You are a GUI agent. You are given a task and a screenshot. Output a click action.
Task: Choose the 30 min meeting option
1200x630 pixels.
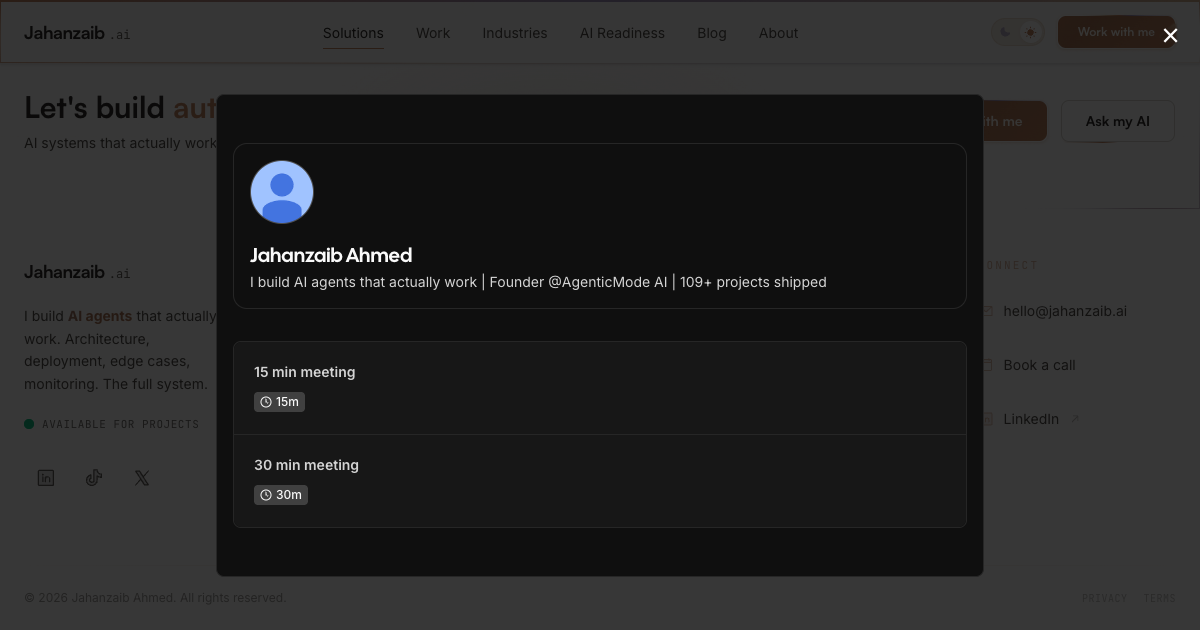pyautogui.click(x=600, y=480)
